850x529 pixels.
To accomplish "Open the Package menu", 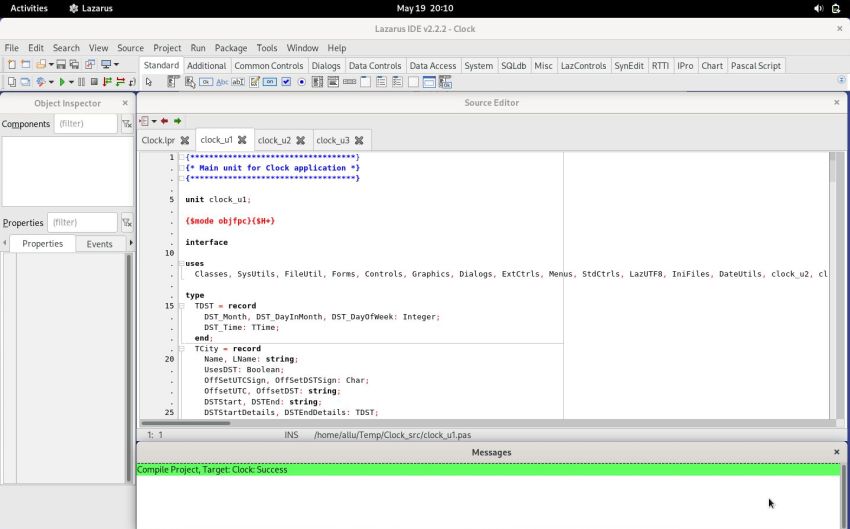I will [x=230, y=48].
